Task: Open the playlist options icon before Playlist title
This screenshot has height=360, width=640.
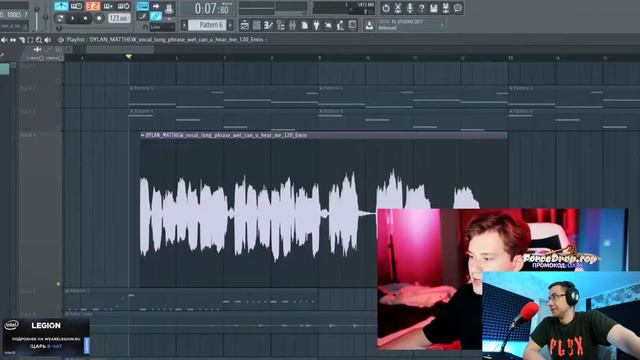Action: [x=60, y=40]
